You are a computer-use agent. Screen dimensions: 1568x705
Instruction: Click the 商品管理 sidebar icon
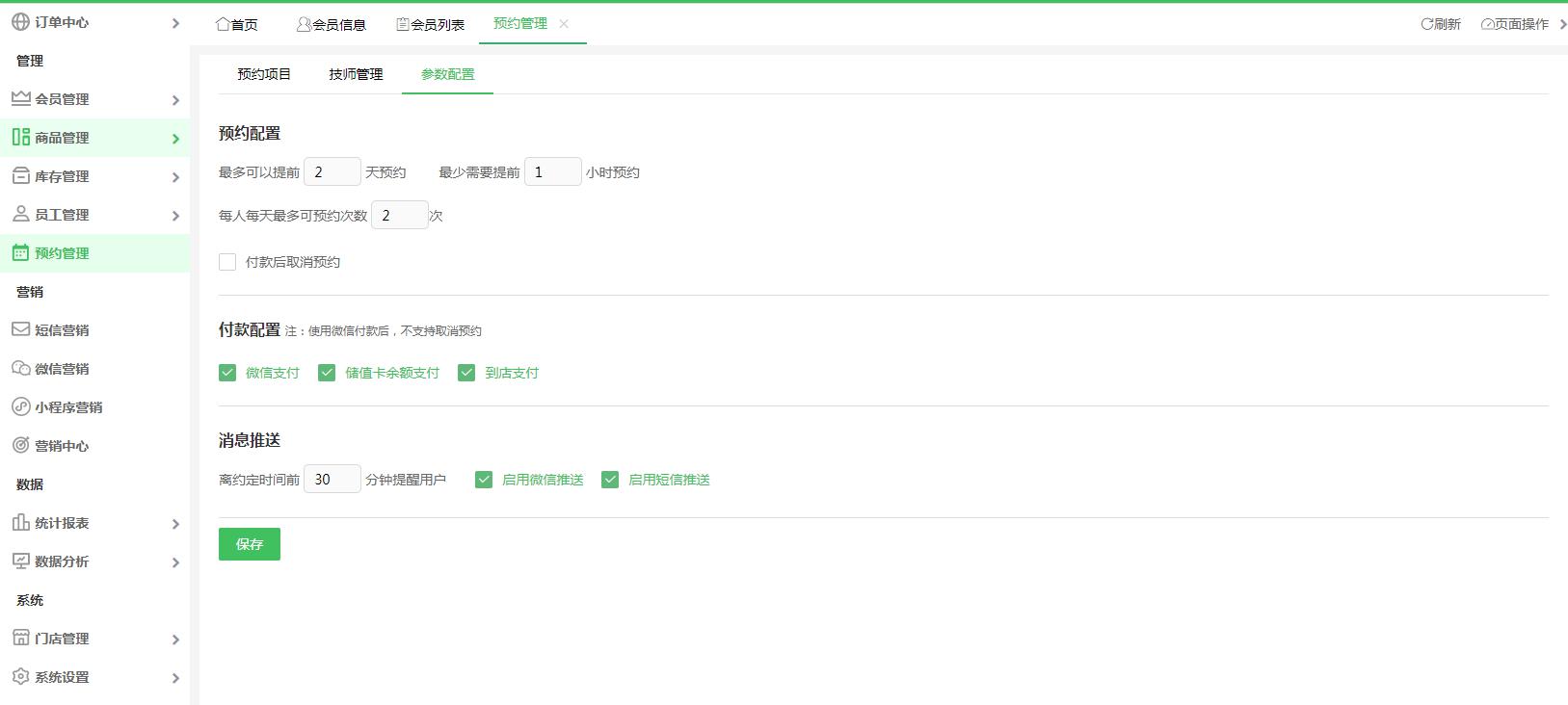[20, 137]
